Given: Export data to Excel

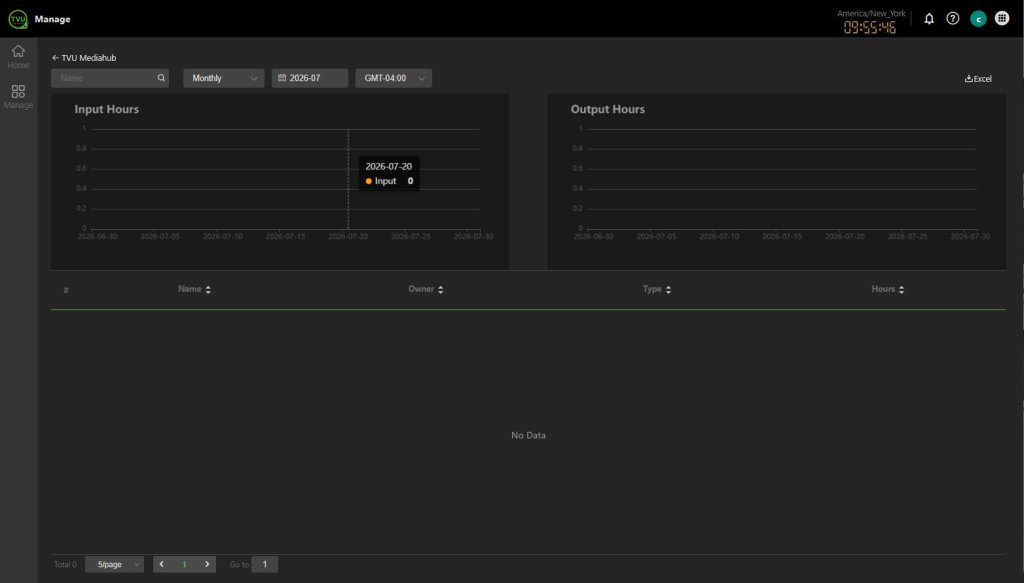Looking at the screenshot, I should click(x=978, y=78).
